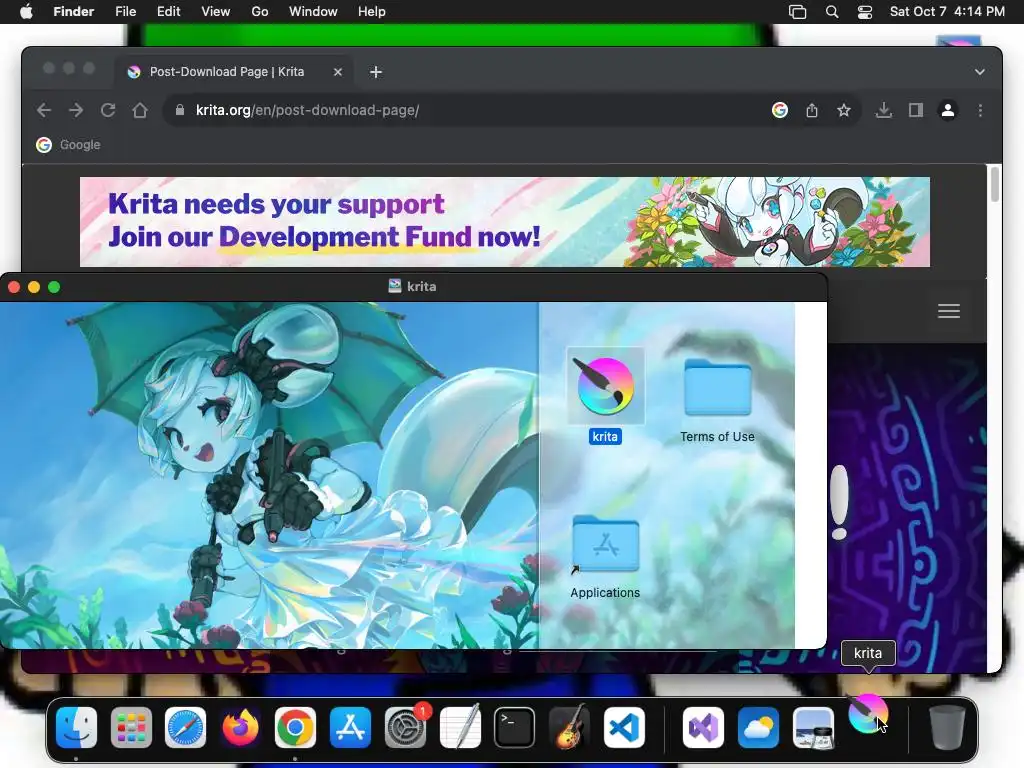Screen dimensions: 1024x768
Task: Open Launchpad from the Dock
Action: [x=131, y=727]
